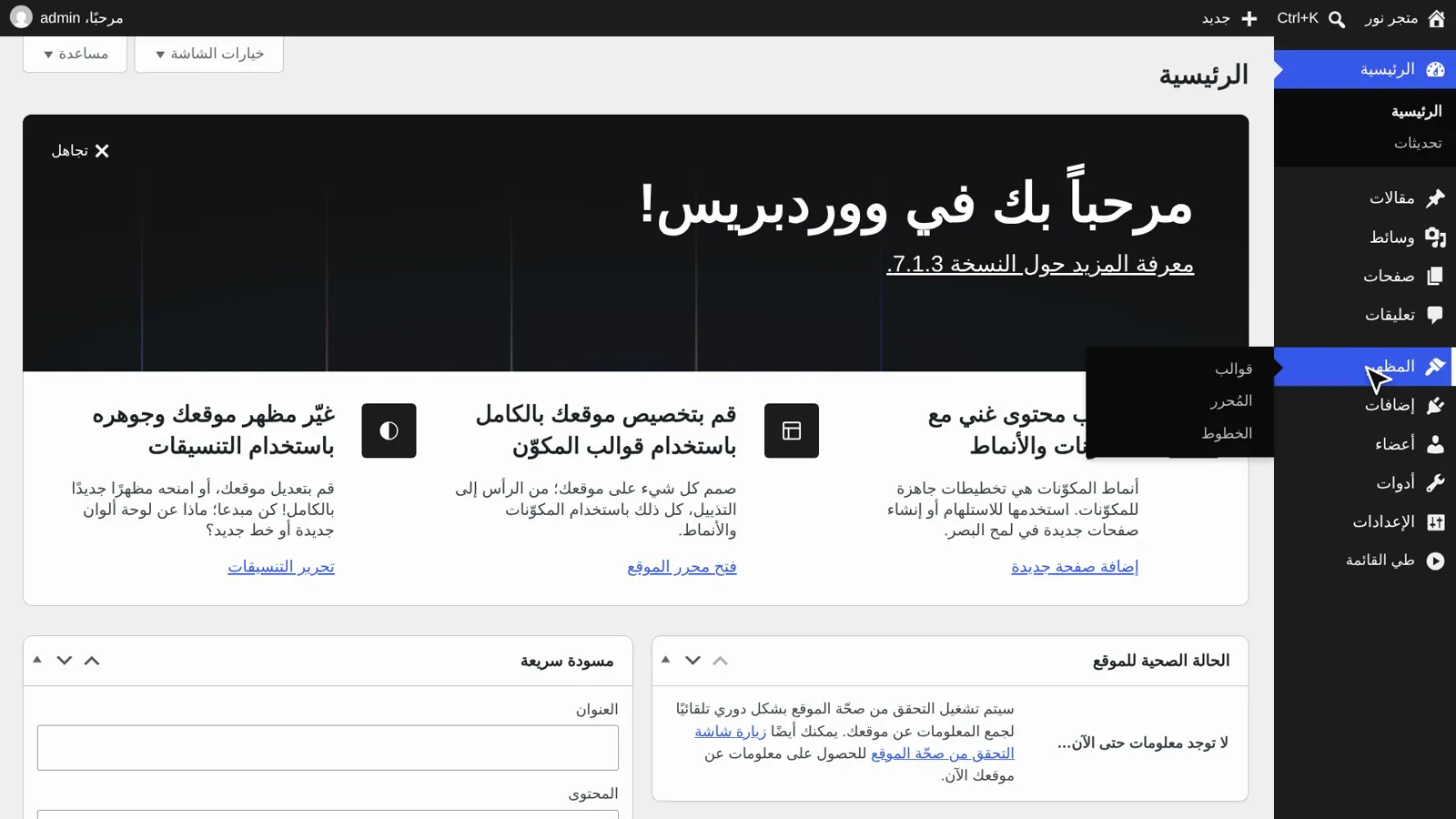Dismiss the welcome panel with تجاهل
Screen dimensions: 1456x819
click(x=80, y=151)
